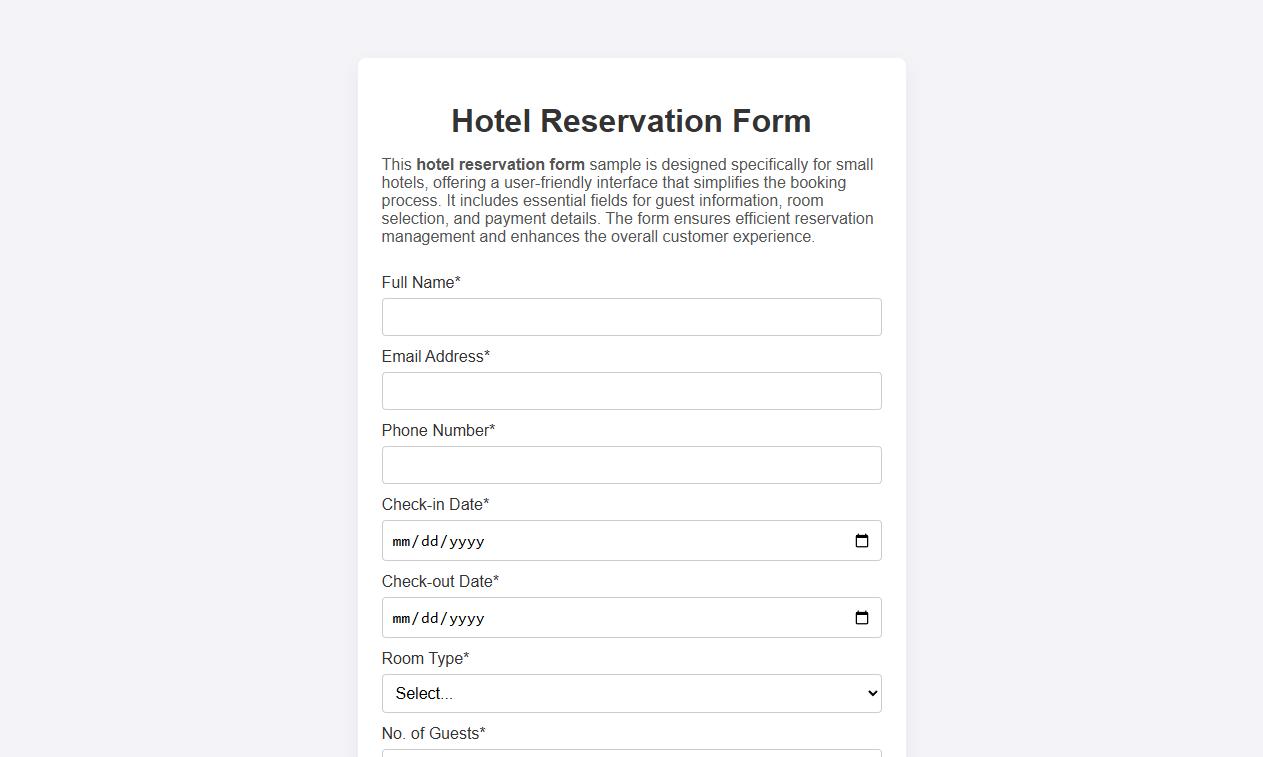Open the check-out date calendar picker
The width and height of the screenshot is (1263, 757).
[861, 617]
